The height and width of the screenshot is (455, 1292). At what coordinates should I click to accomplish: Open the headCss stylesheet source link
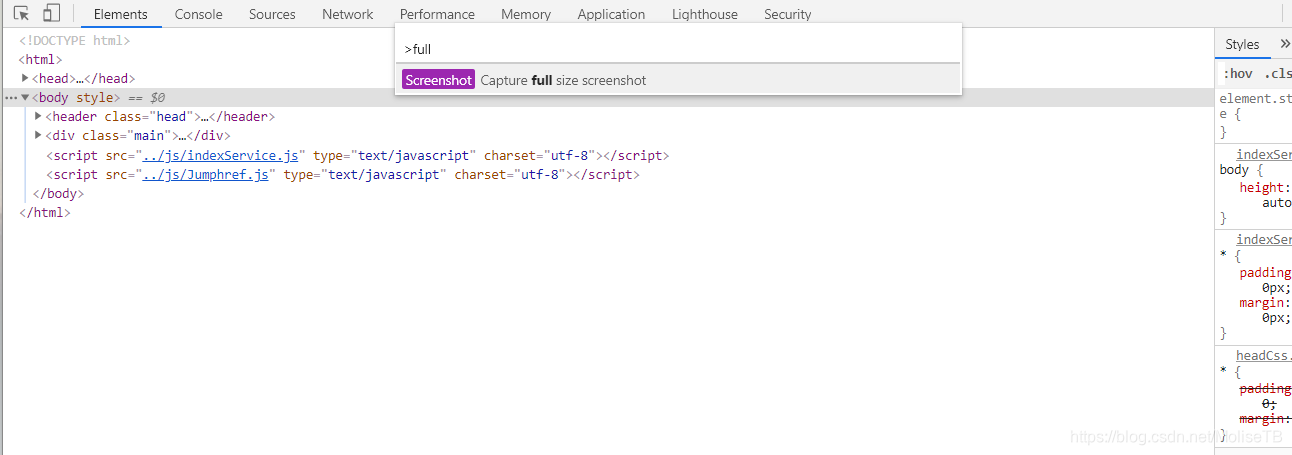point(1264,355)
